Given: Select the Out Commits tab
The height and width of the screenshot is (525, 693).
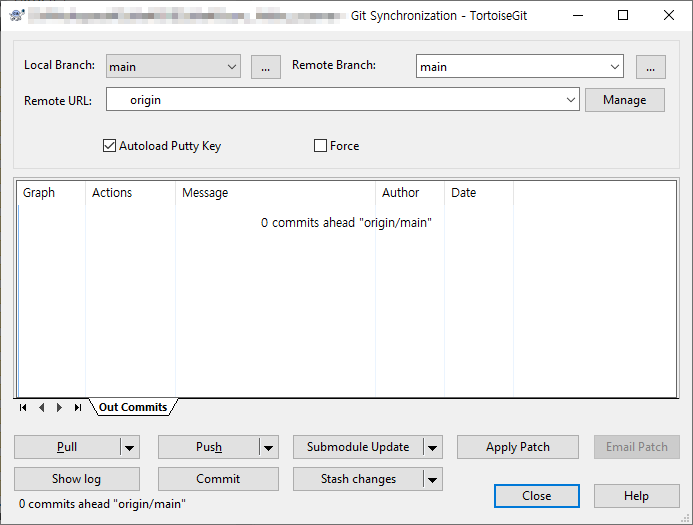Looking at the screenshot, I should (133, 407).
